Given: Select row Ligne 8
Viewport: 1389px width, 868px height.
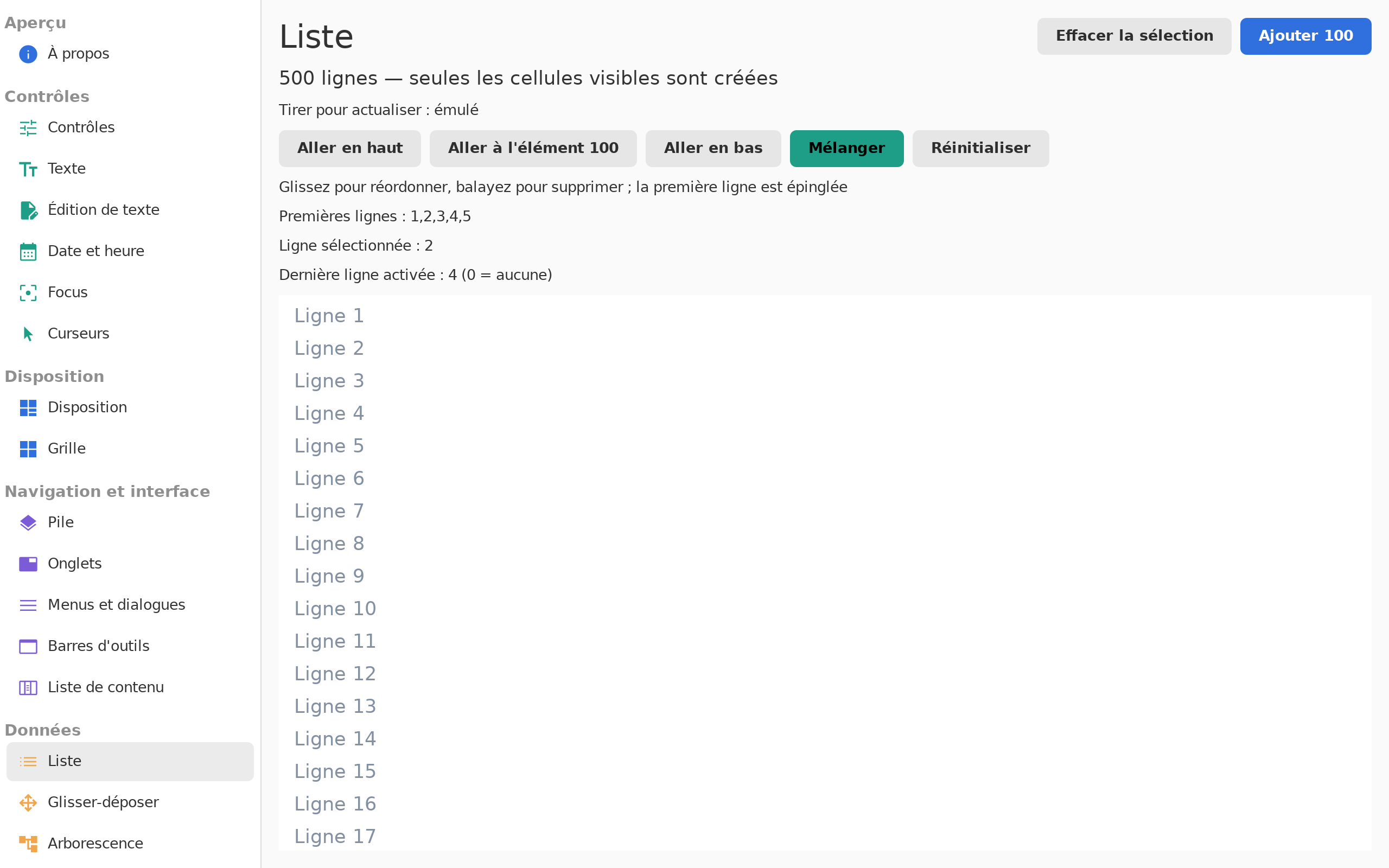Looking at the screenshot, I should click(825, 544).
